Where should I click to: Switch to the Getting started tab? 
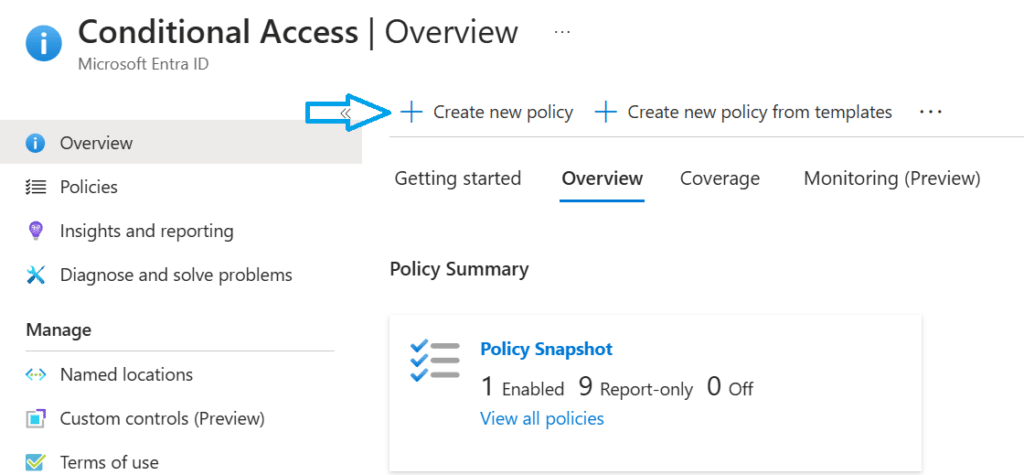tap(457, 179)
